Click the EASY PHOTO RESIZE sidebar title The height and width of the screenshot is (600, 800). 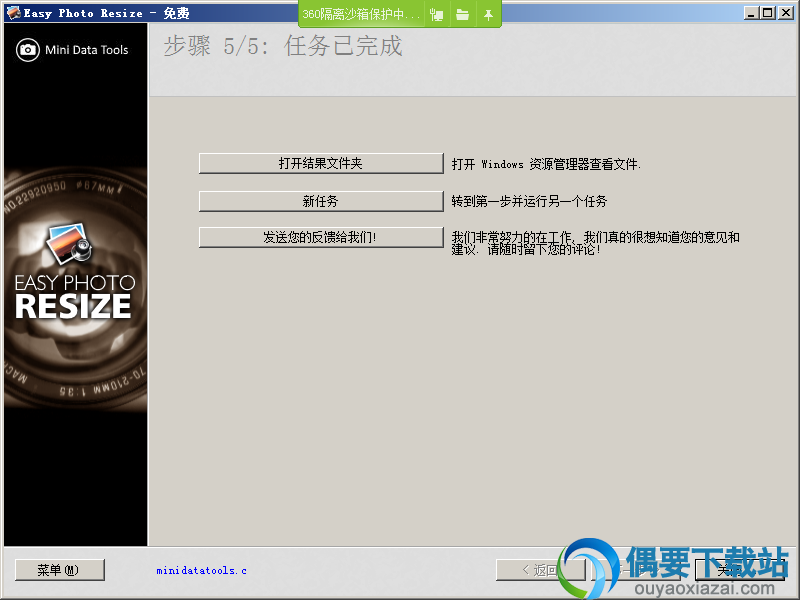coord(74,296)
